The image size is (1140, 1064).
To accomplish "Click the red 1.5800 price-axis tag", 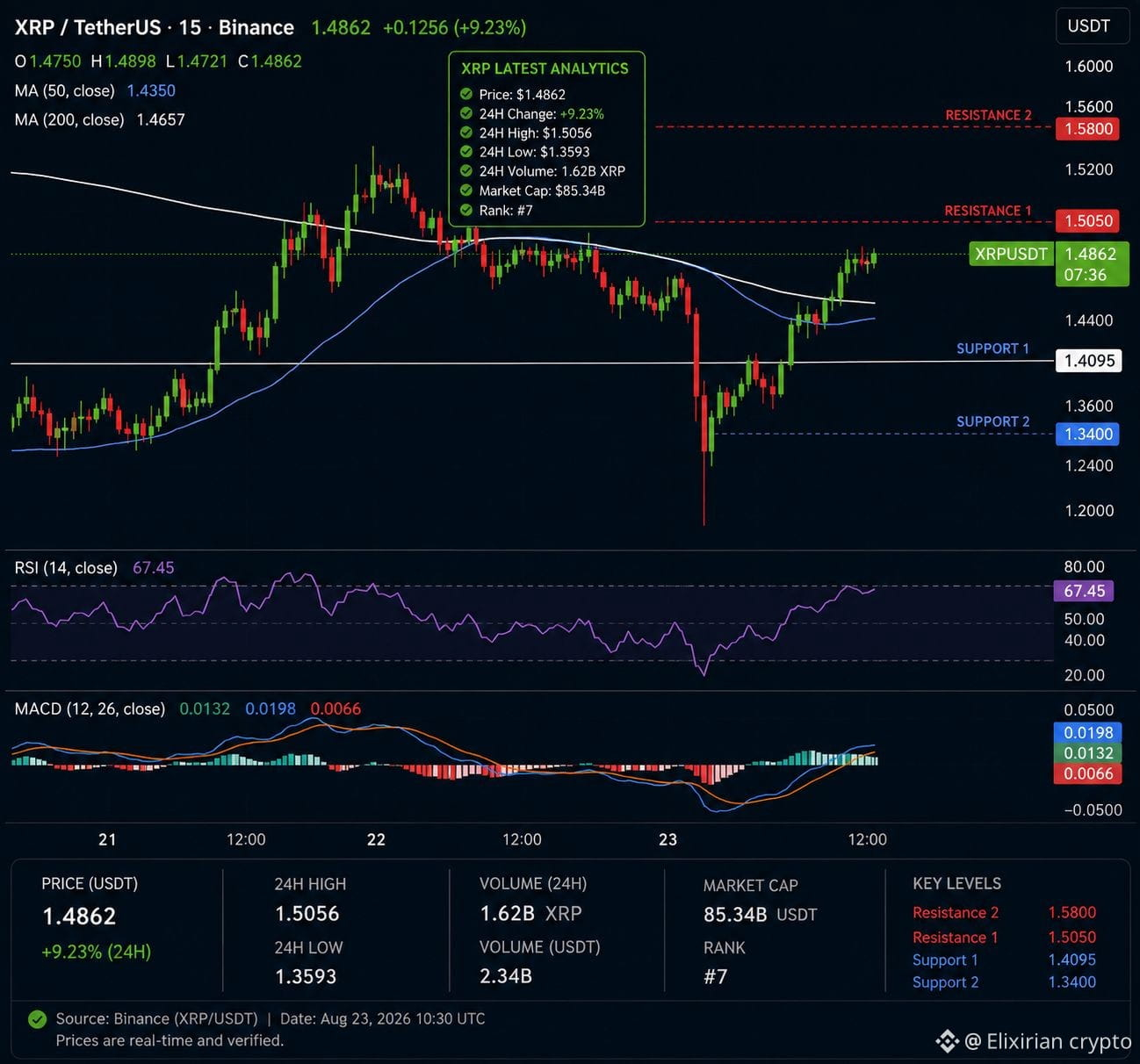I will (1089, 129).
